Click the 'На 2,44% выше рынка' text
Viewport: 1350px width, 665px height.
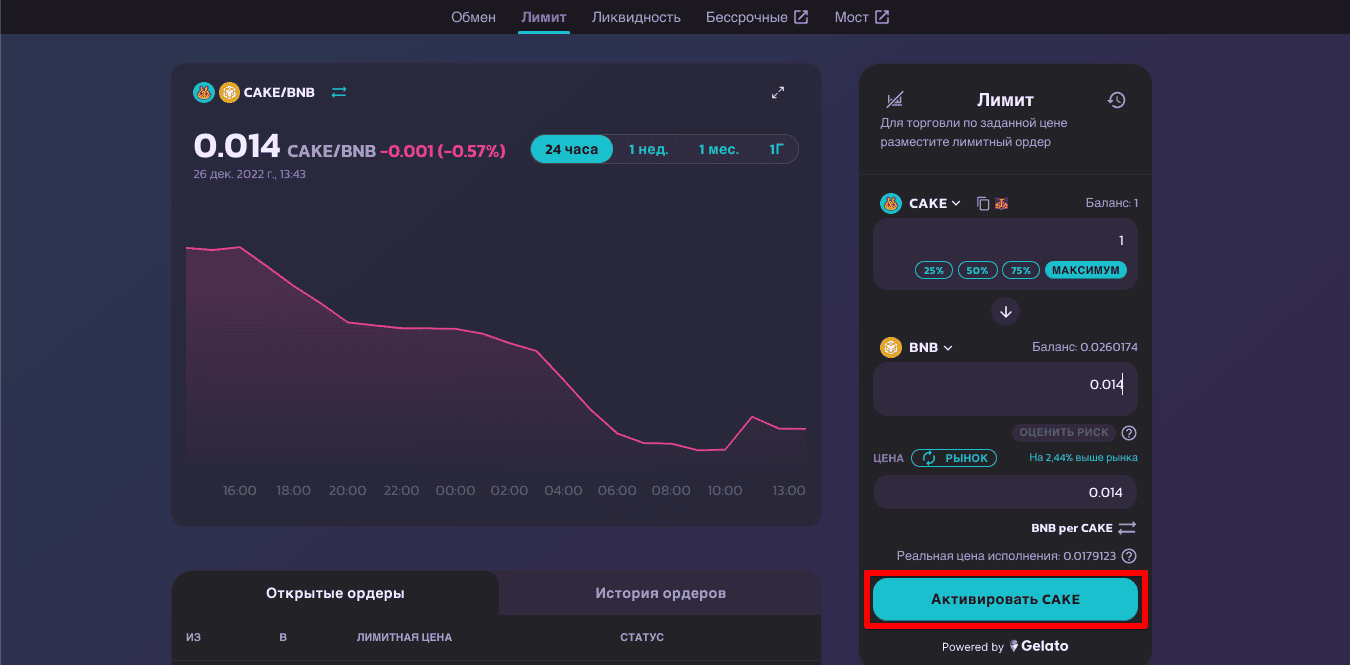coord(1083,458)
